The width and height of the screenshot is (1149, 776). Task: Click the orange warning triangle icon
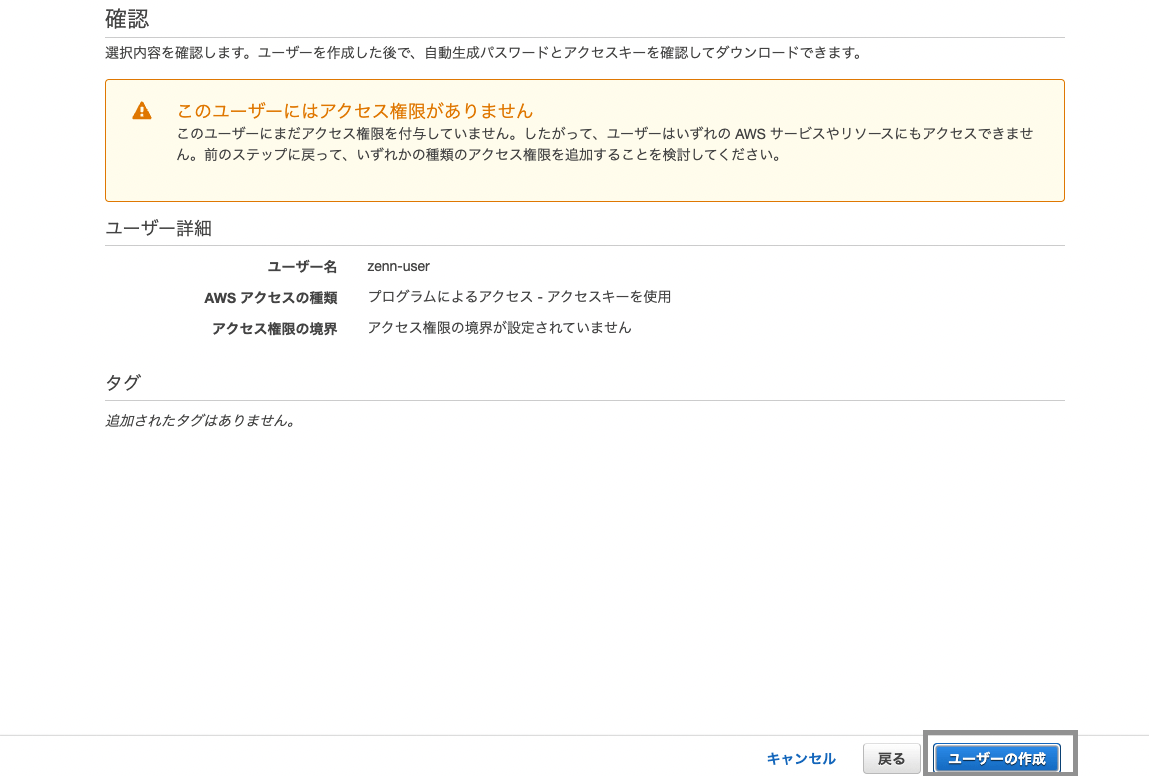(141, 111)
